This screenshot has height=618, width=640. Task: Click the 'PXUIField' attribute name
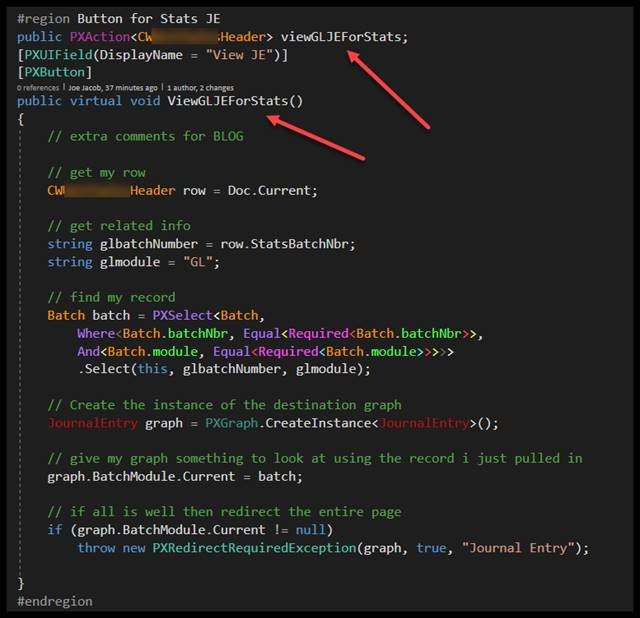[58, 55]
